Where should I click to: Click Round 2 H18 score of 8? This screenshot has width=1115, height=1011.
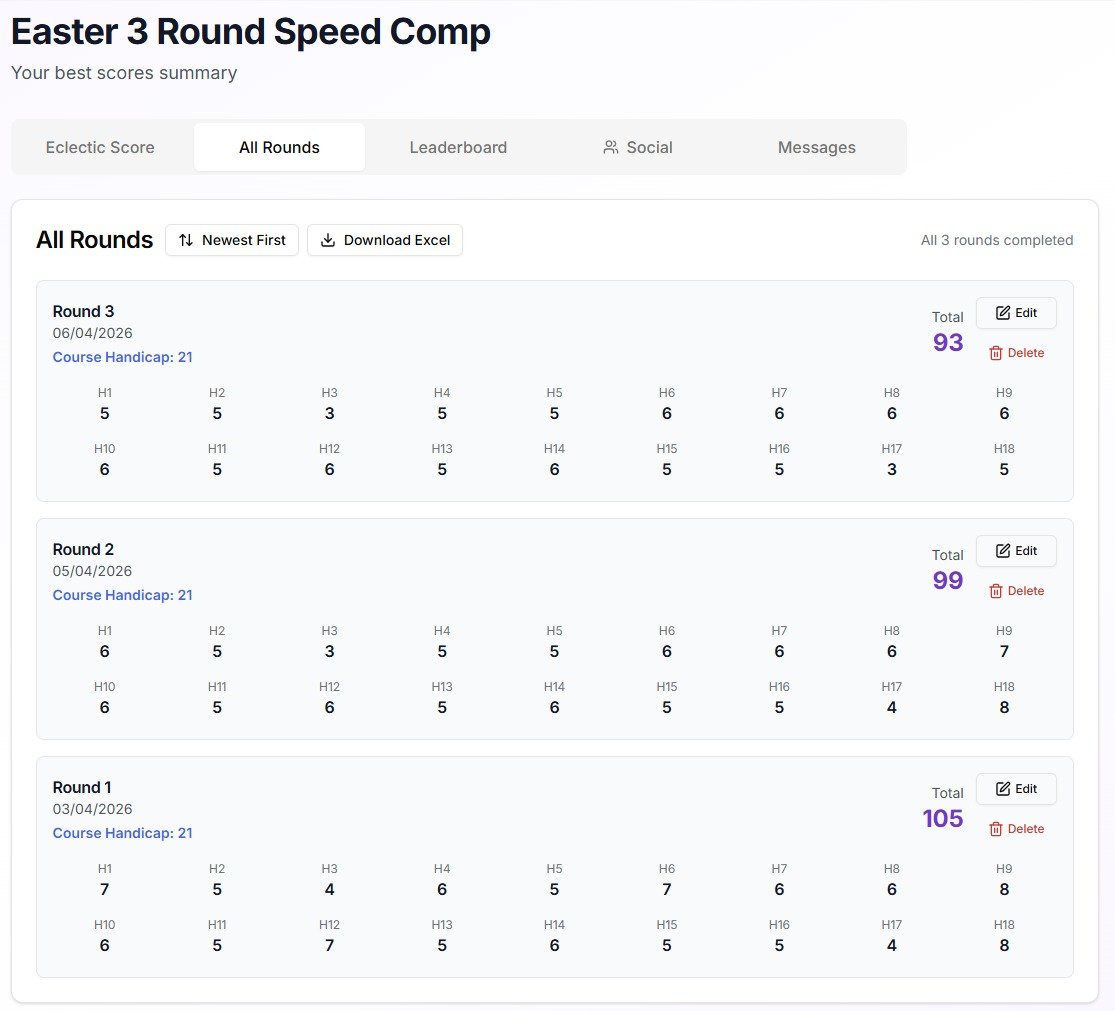pos(1004,708)
